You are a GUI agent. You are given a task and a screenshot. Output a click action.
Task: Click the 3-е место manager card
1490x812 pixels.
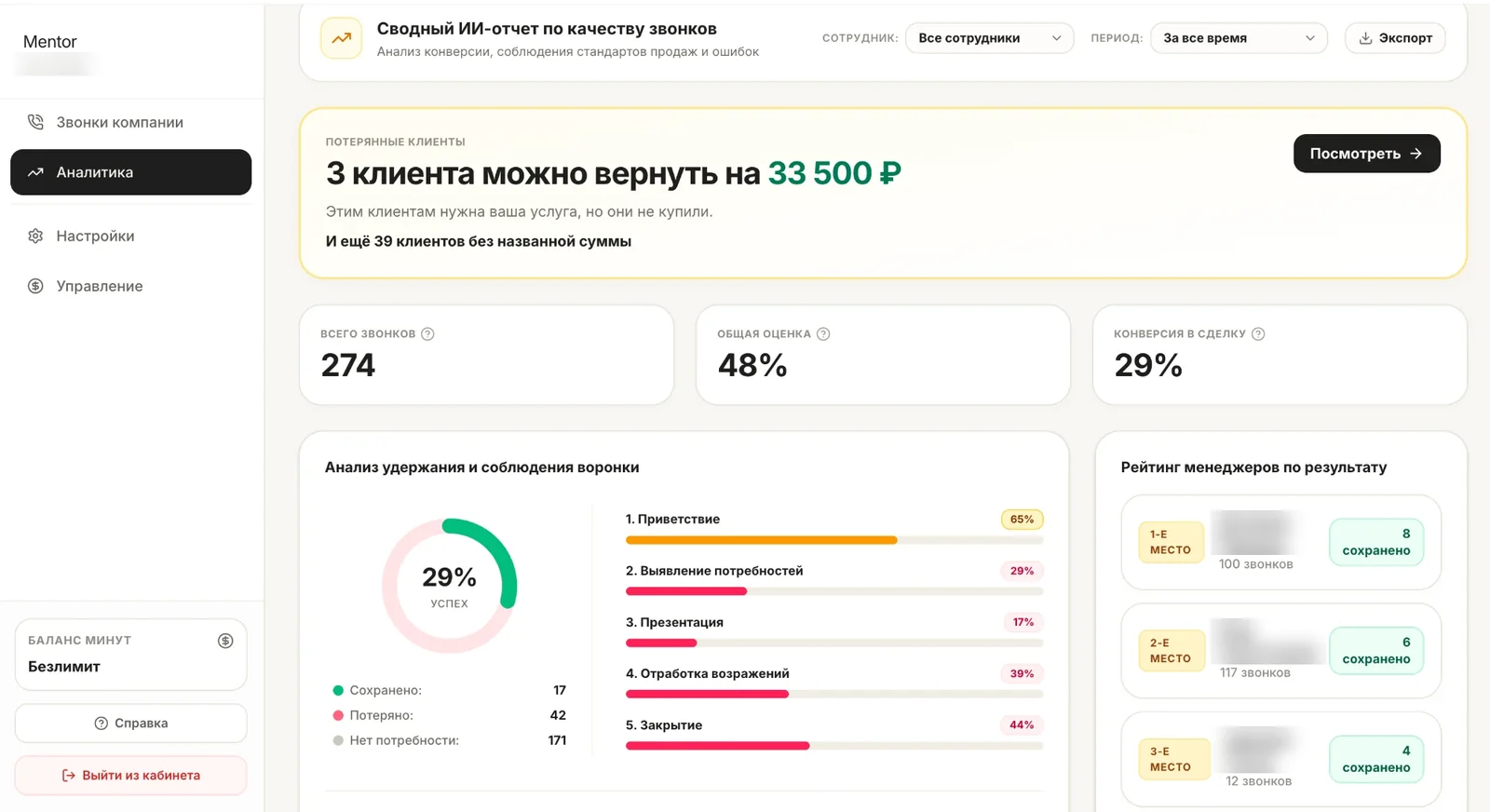point(1281,760)
